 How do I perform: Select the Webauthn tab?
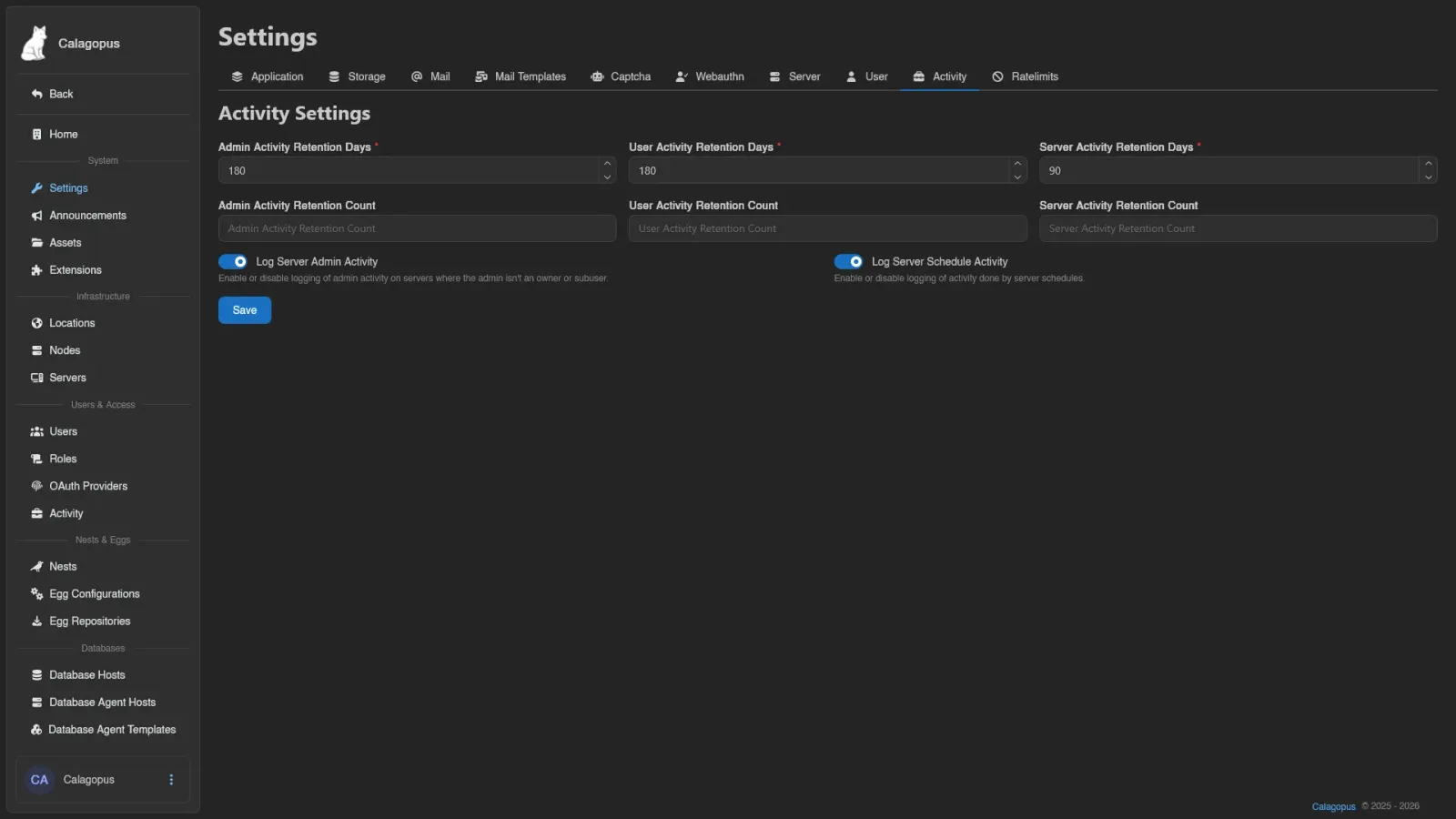[x=710, y=76]
